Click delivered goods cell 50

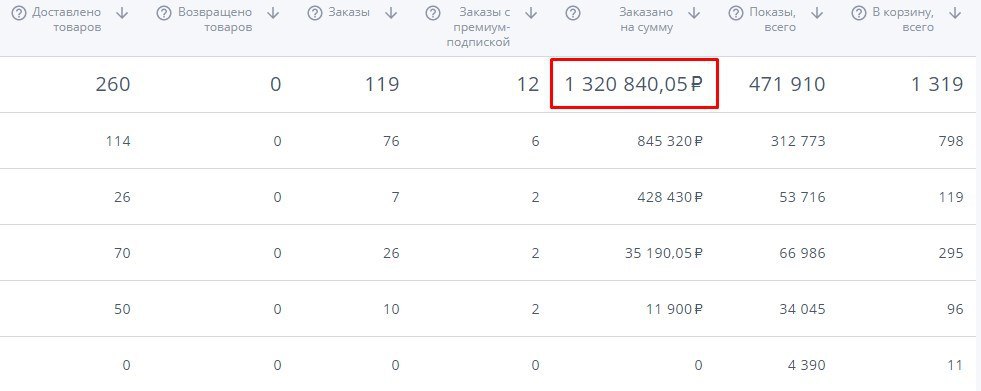(x=122, y=309)
